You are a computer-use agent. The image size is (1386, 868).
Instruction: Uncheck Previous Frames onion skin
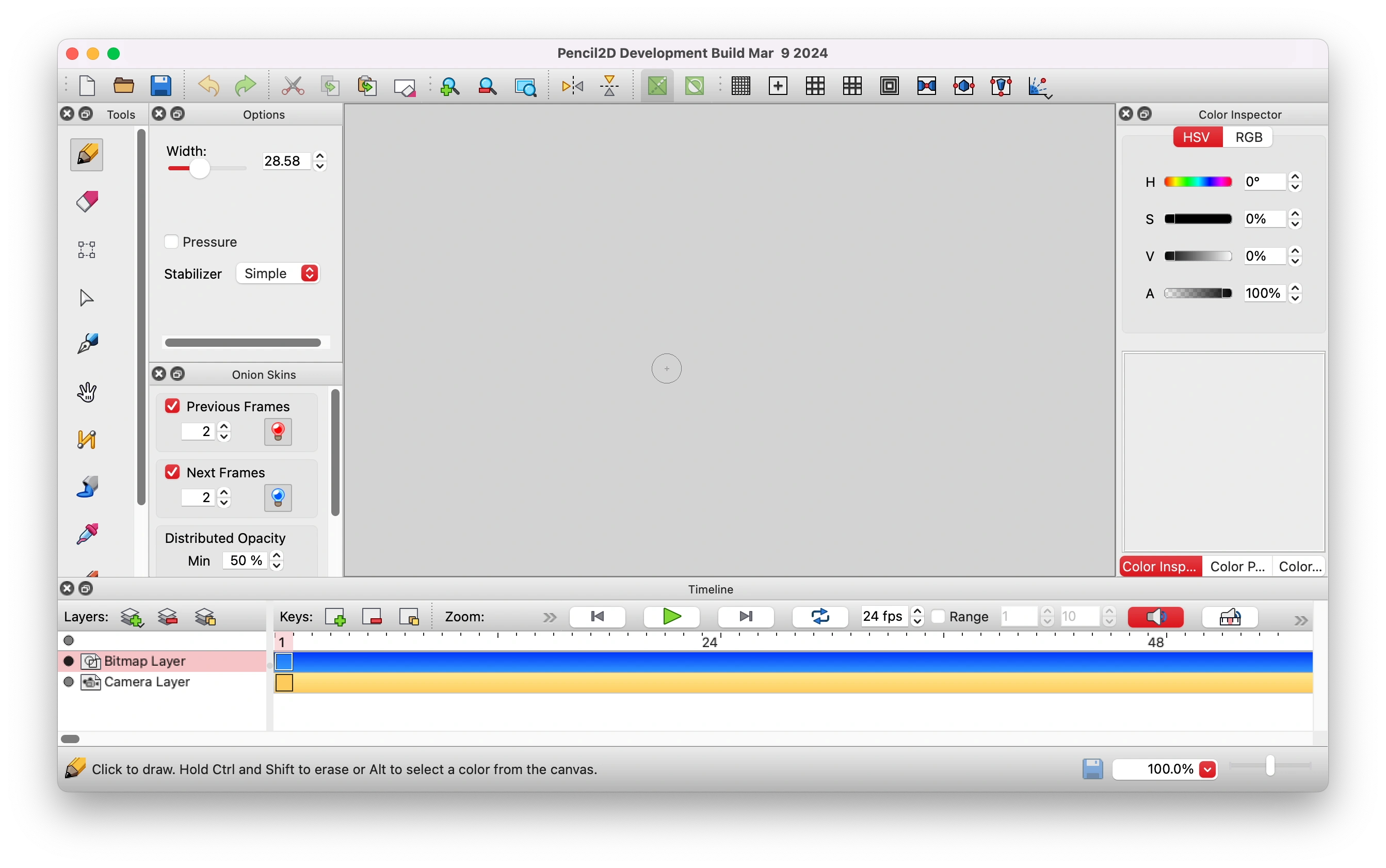click(x=172, y=406)
